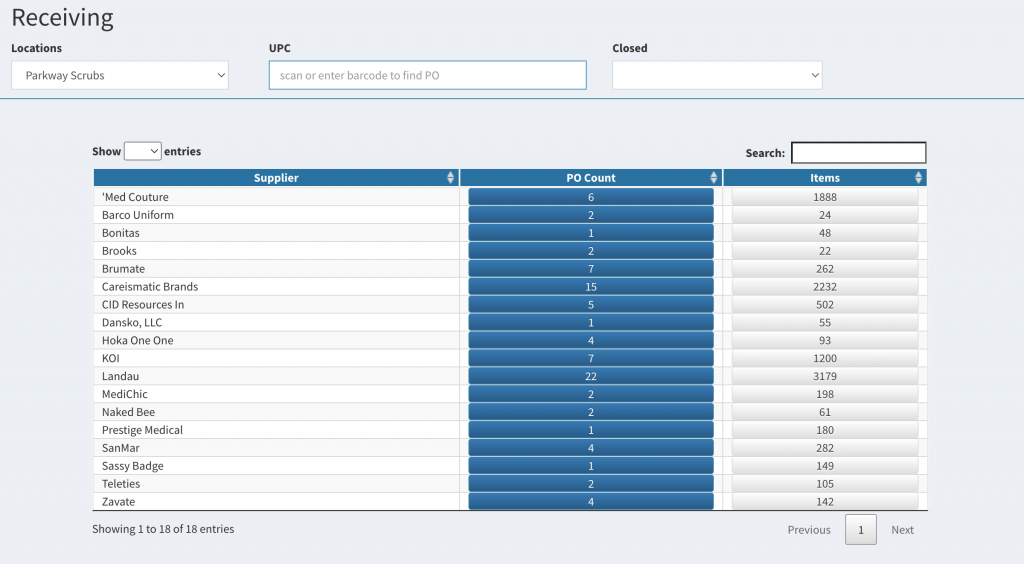Image resolution: width=1024 pixels, height=564 pixels.
Task: Open Landau PO count button 22
Action: [591, 377]
